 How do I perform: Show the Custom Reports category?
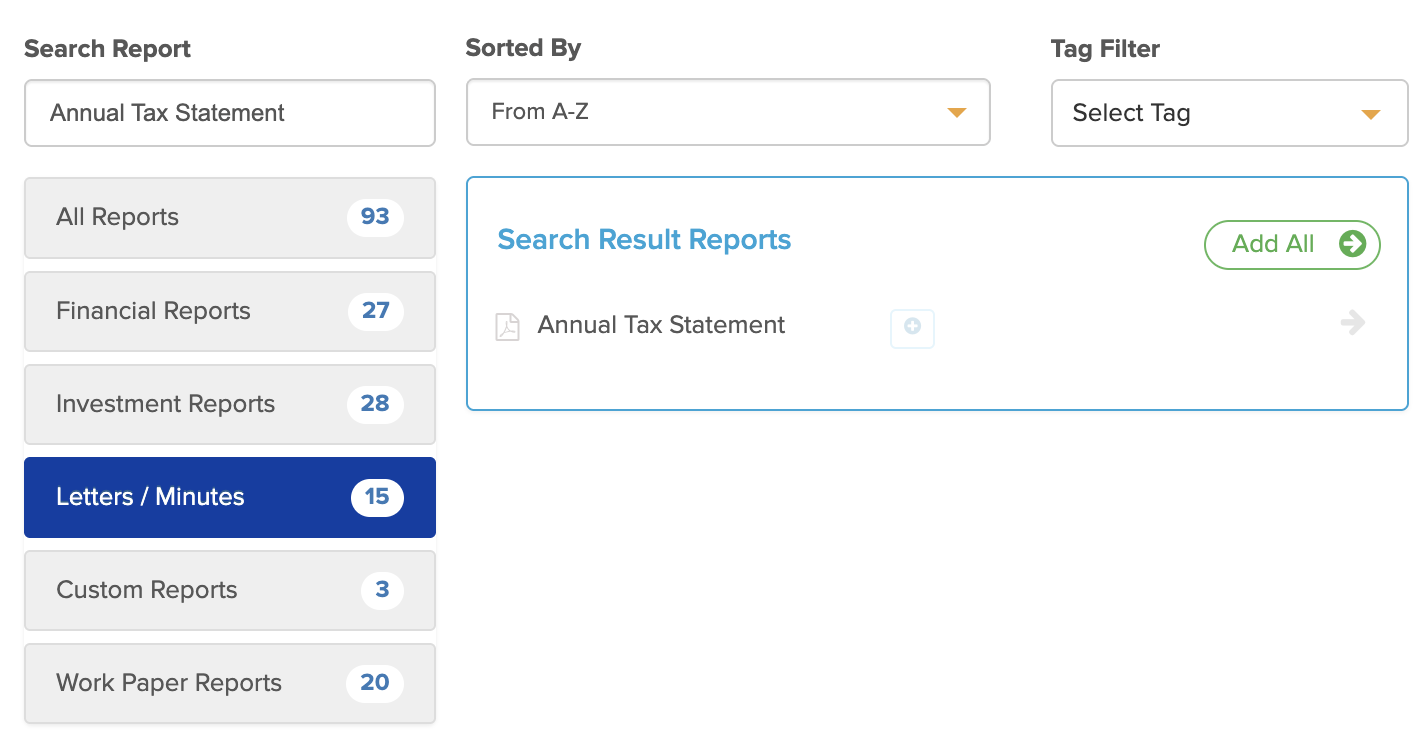tap(230, 590)
